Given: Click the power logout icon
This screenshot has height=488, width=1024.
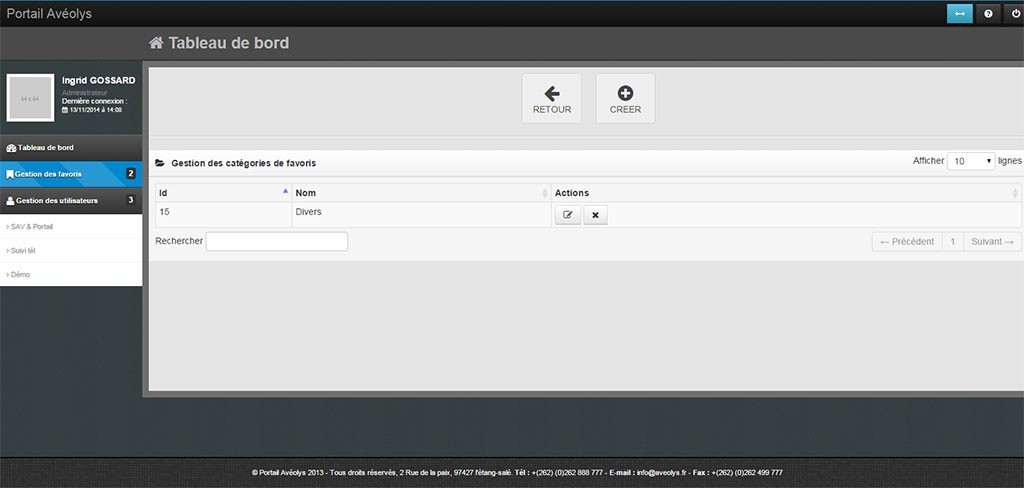Looking at the screenshot, I should [1011, 14].
